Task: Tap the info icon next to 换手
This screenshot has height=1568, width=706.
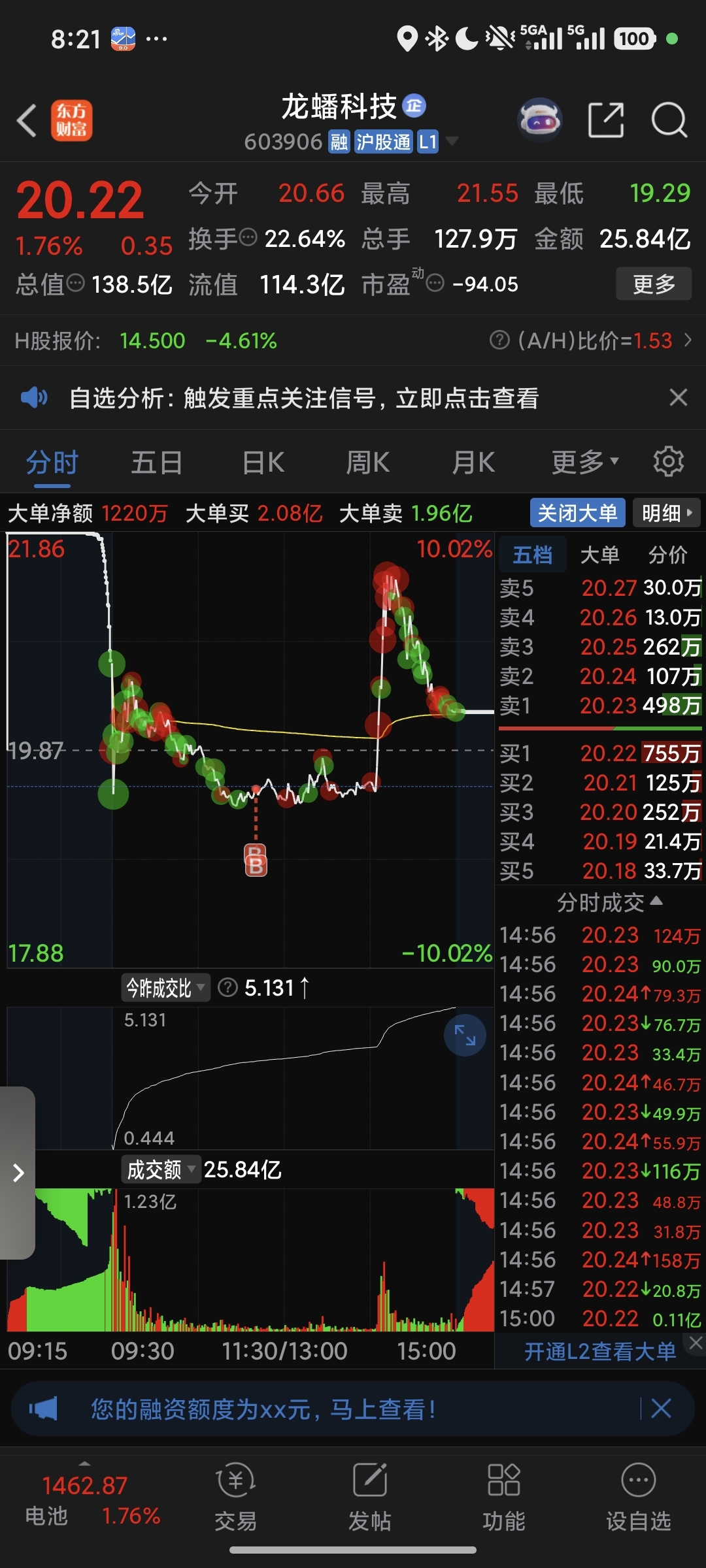Action: point(248,238)
